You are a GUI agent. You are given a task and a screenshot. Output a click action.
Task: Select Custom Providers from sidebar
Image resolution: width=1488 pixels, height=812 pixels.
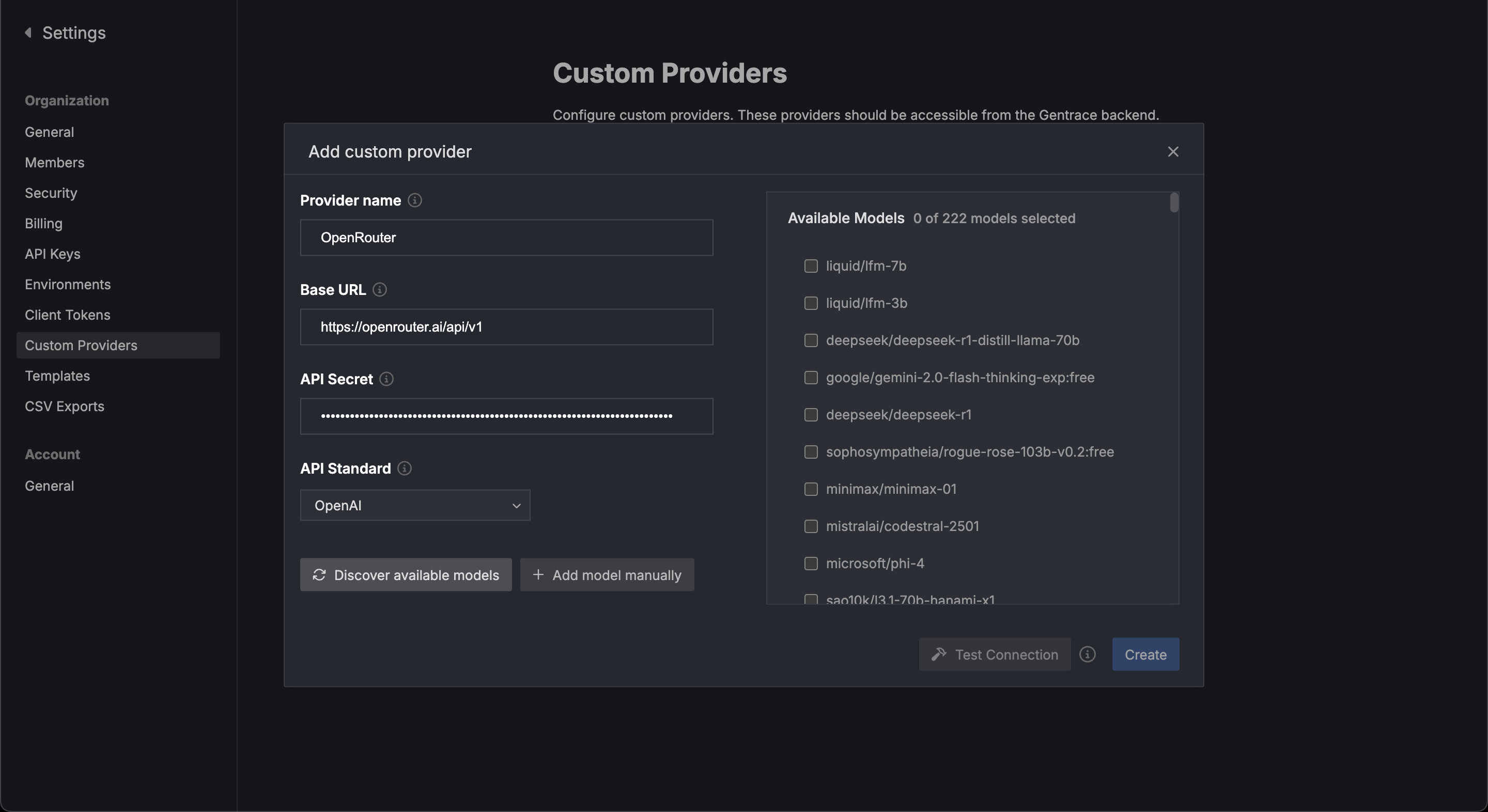[80, 345]
